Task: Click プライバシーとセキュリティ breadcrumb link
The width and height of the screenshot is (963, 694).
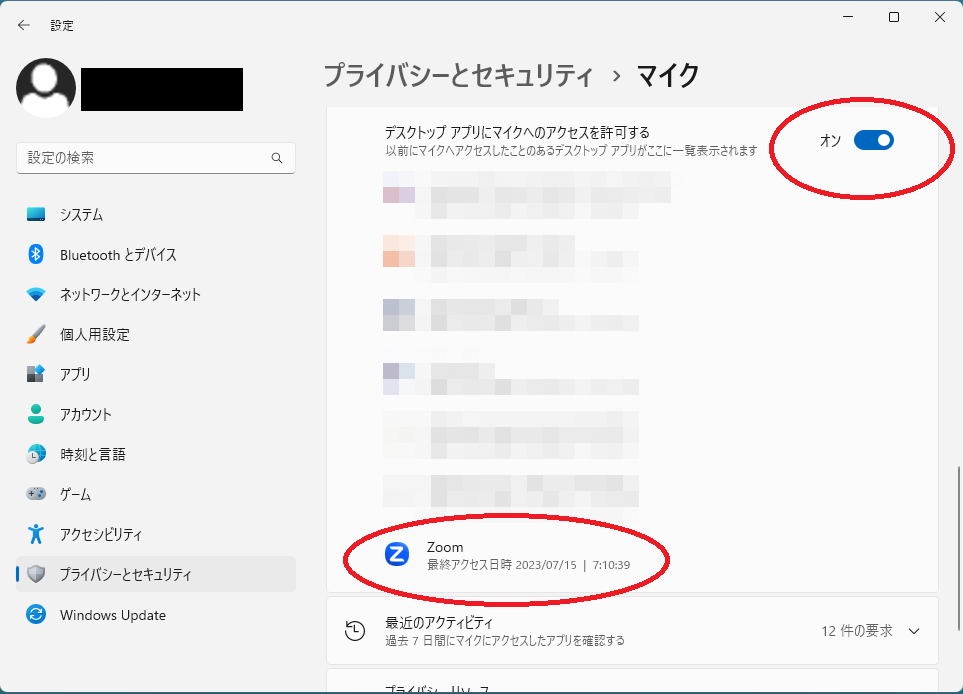Action: 458,75
